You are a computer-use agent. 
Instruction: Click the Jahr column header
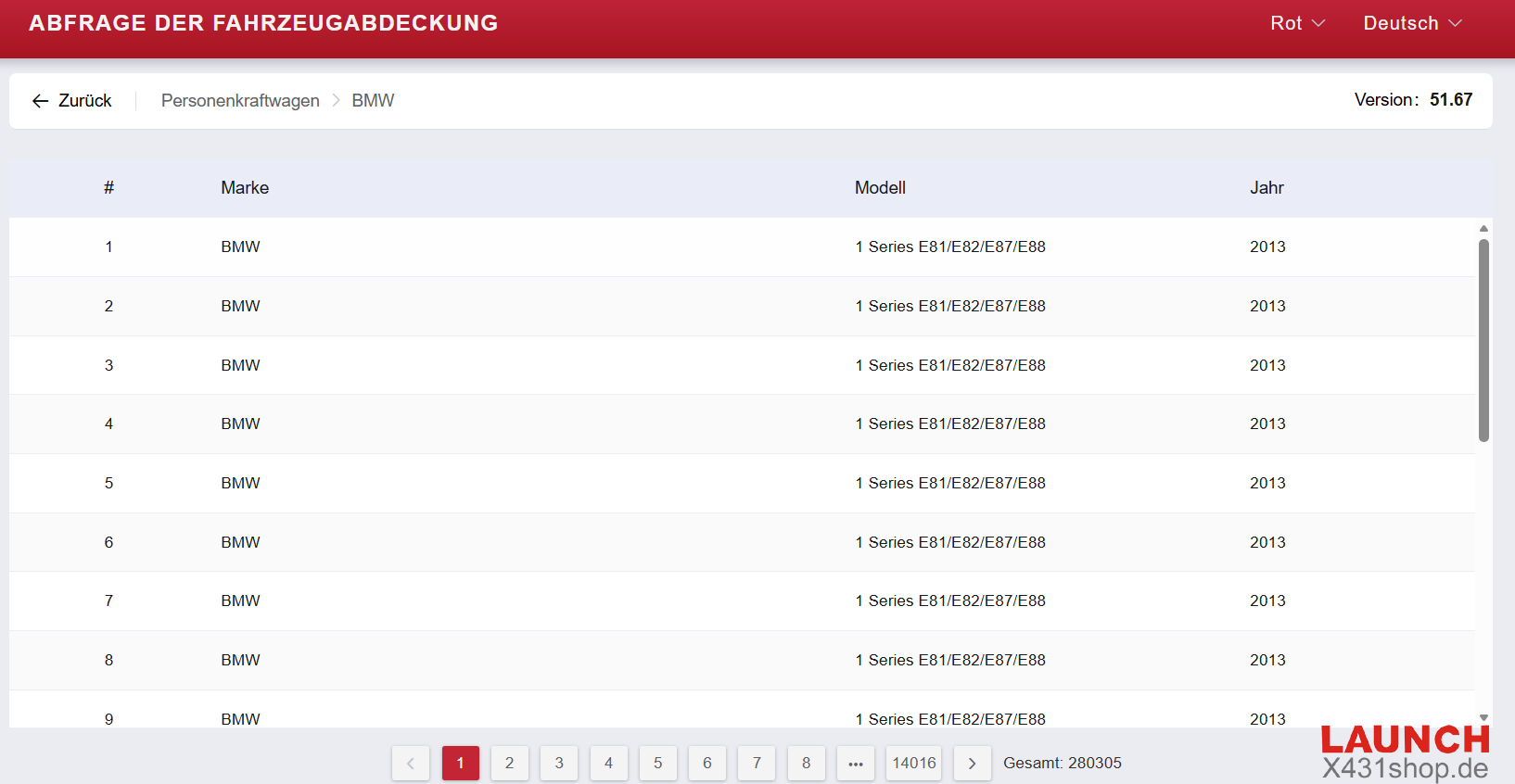tap(1267, 188)
